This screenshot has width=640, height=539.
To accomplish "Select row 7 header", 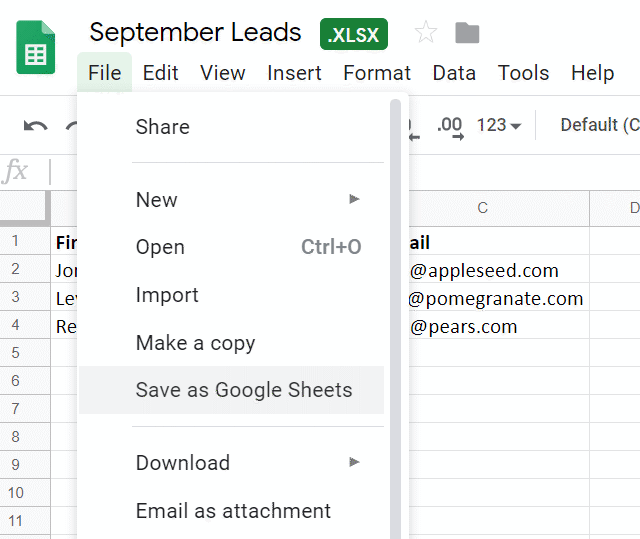I will pyautogui.click(x=25, y=408).
